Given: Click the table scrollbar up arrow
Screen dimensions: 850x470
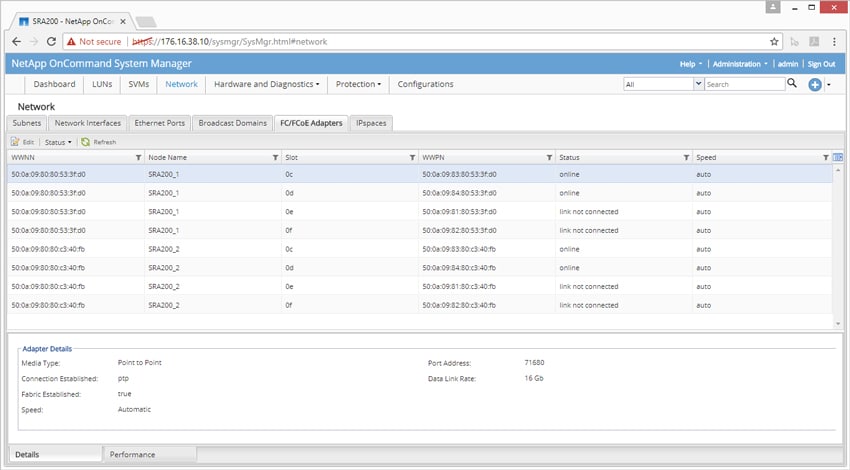Looking at the screenshot, I should coord(838,170).
